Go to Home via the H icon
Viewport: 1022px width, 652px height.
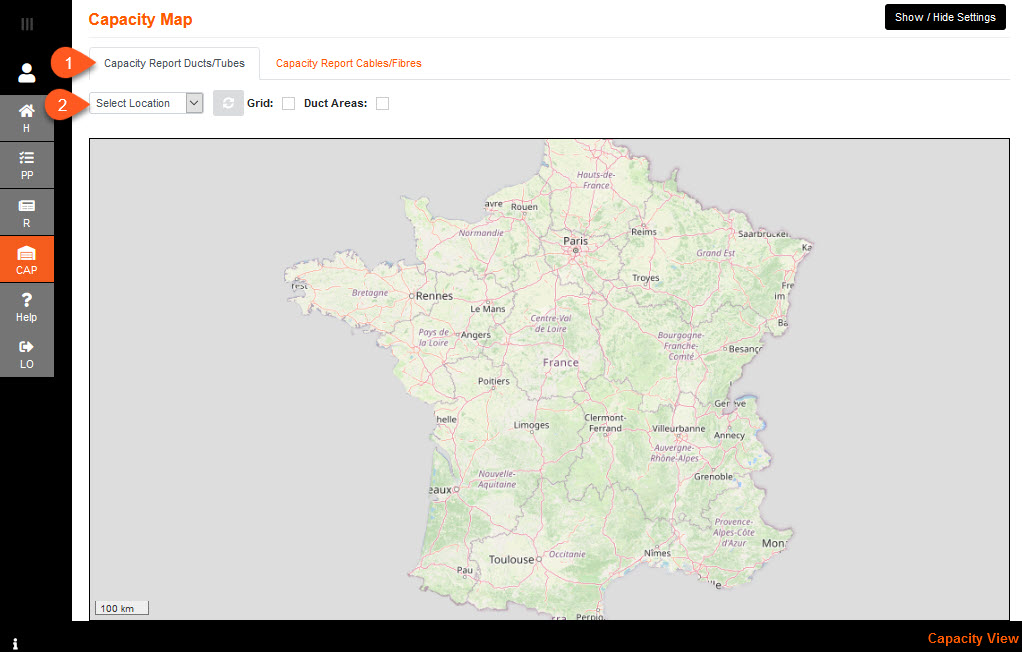[27, 118]
